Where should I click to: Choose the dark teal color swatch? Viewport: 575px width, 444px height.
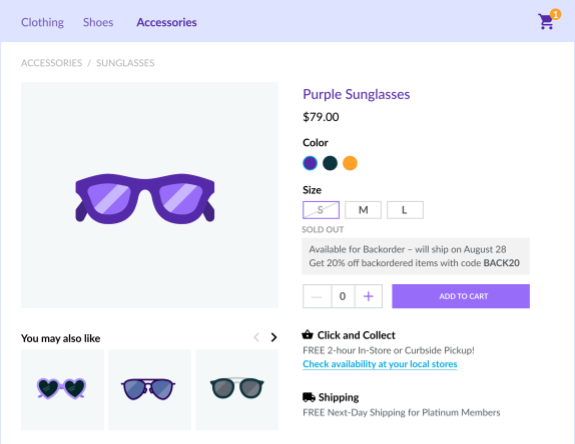(x=330, y=163)
